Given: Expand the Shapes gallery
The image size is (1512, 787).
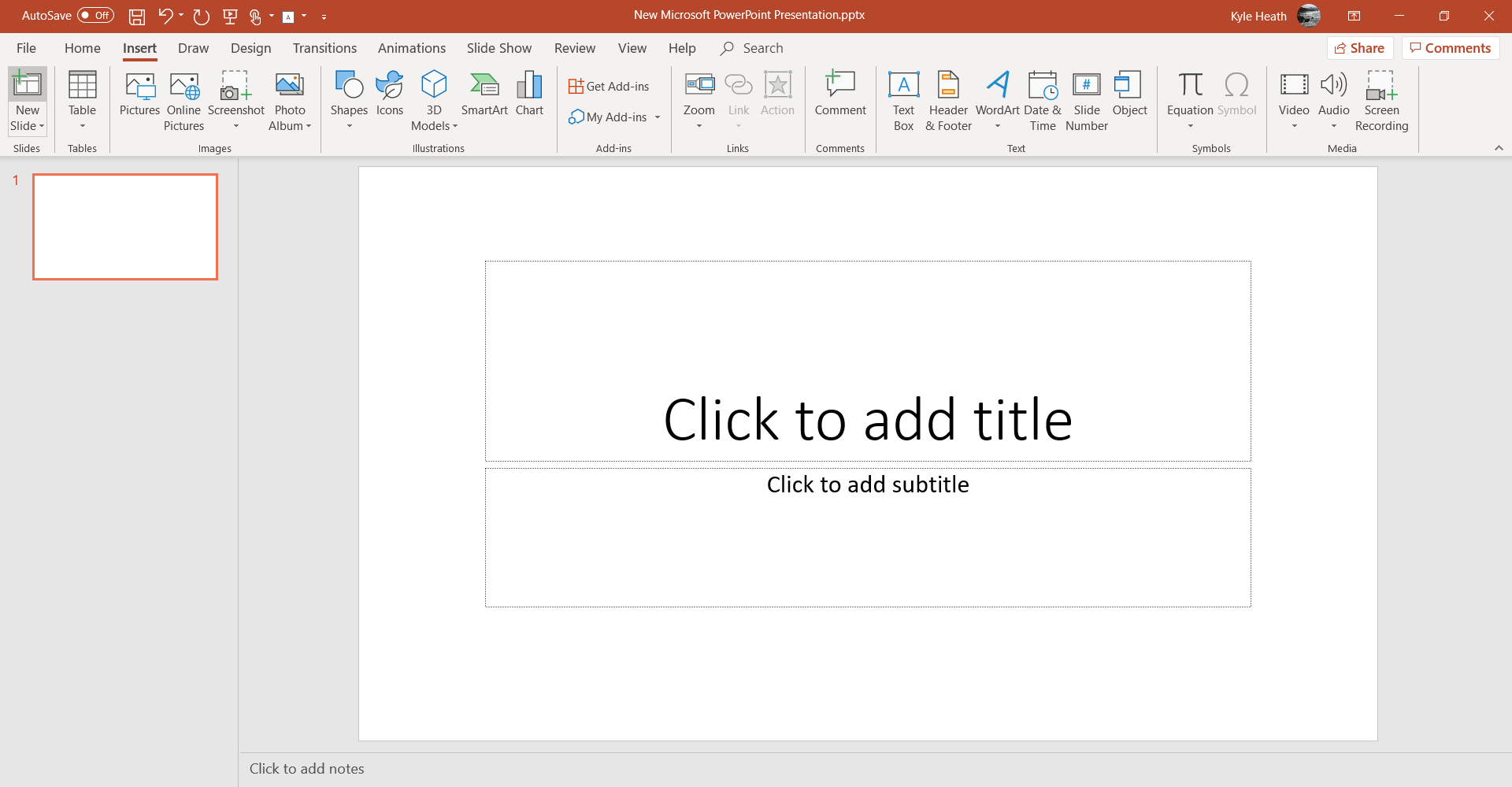Looking at the screenshot, I should pyautogui.click(x=349, y=124).
